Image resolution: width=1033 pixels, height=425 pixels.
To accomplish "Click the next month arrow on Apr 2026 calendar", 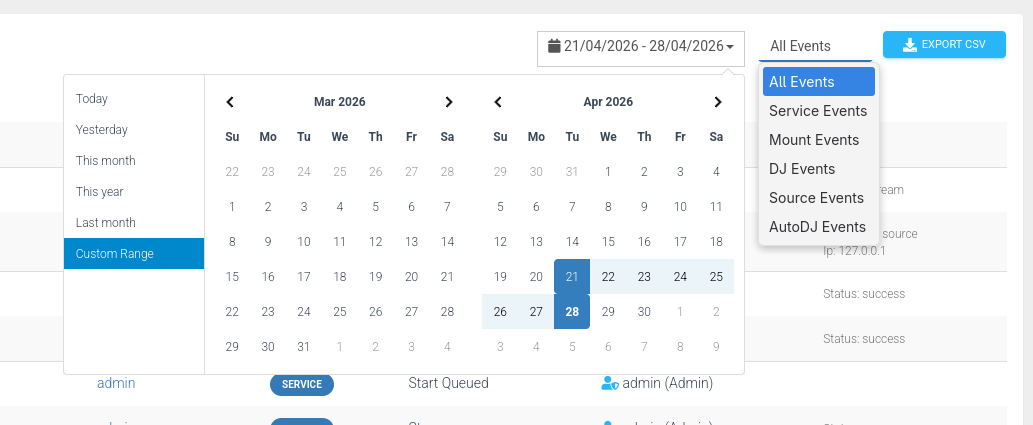I will [x=717, y=102].
